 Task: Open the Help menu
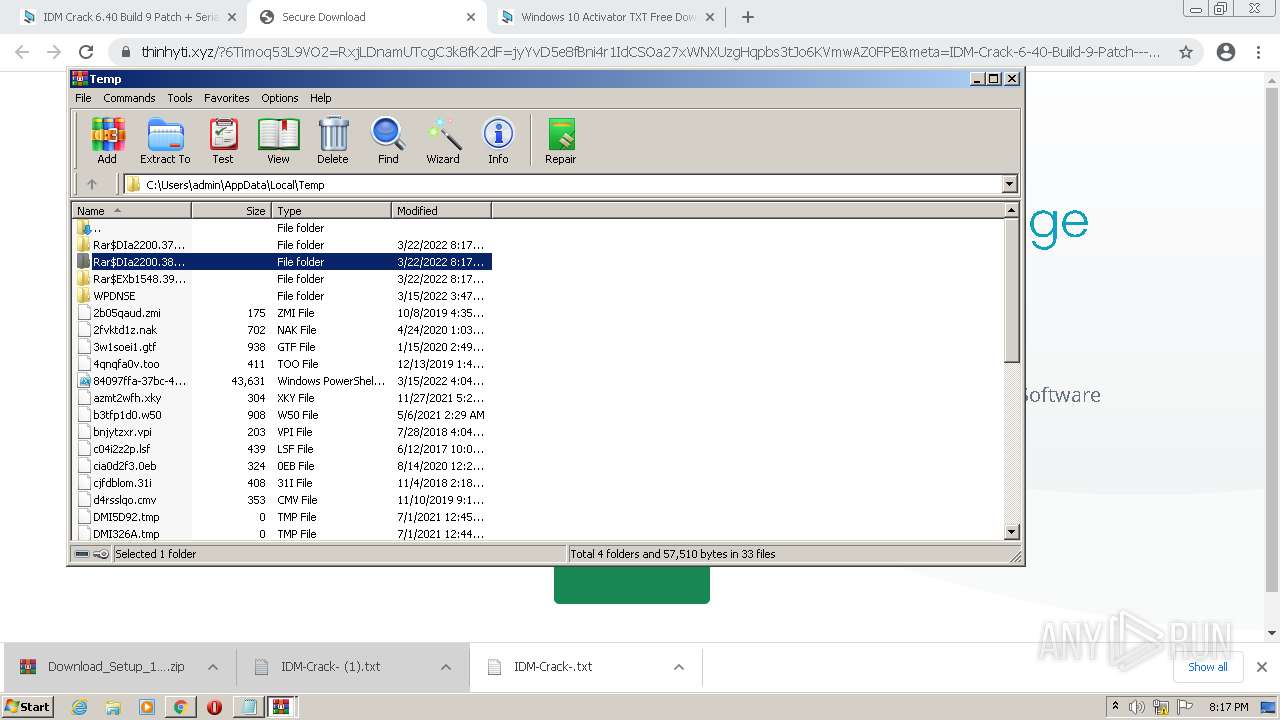pos(320,98)
